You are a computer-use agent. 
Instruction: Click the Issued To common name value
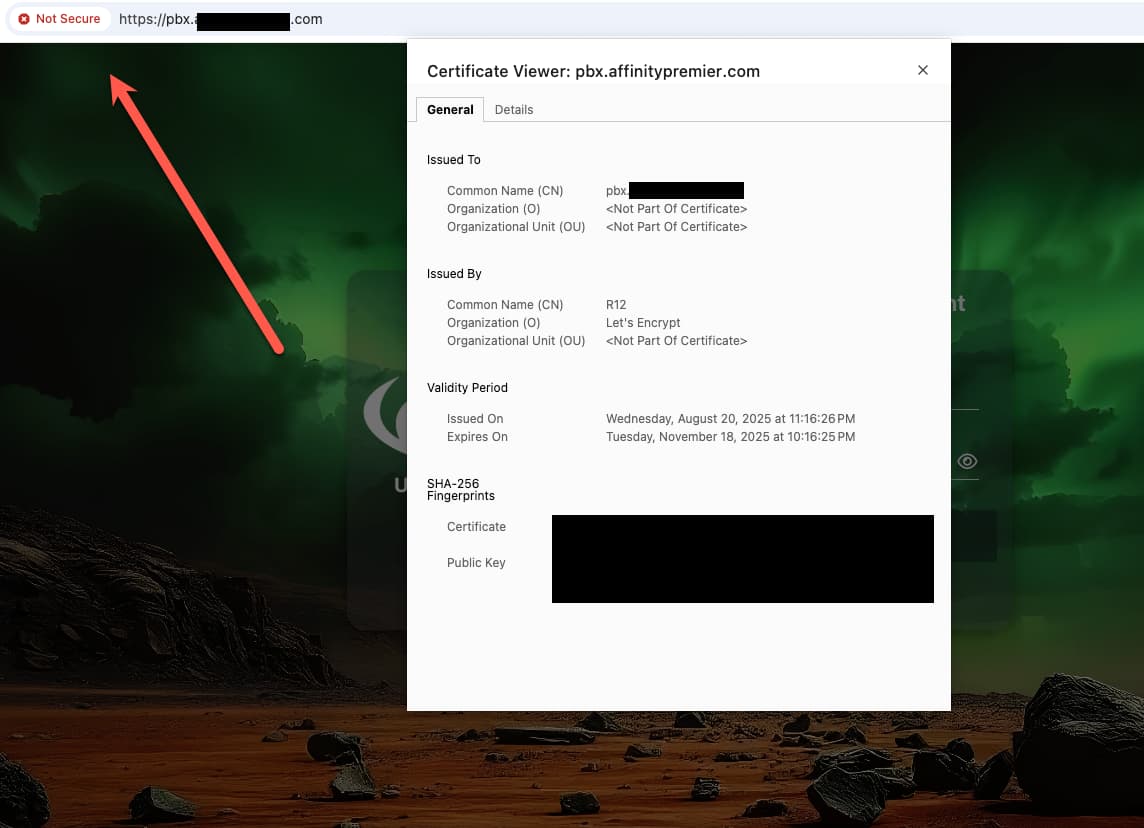[674, 191]
